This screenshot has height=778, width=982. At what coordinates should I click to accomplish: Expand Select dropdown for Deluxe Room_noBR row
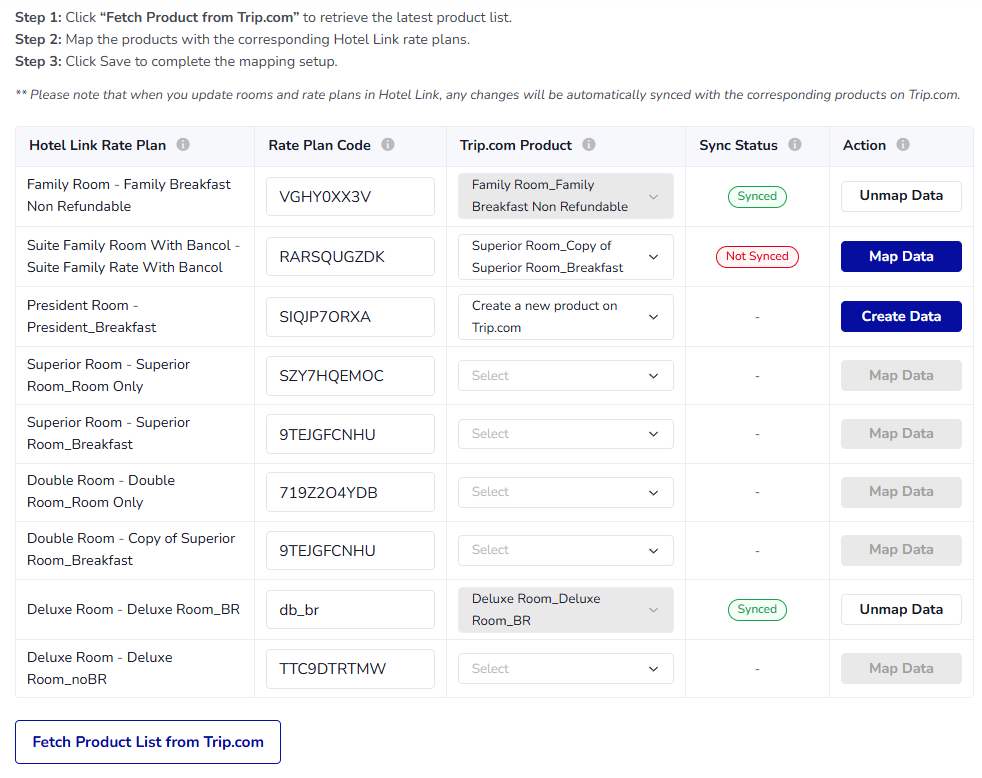tap(565, 669)
